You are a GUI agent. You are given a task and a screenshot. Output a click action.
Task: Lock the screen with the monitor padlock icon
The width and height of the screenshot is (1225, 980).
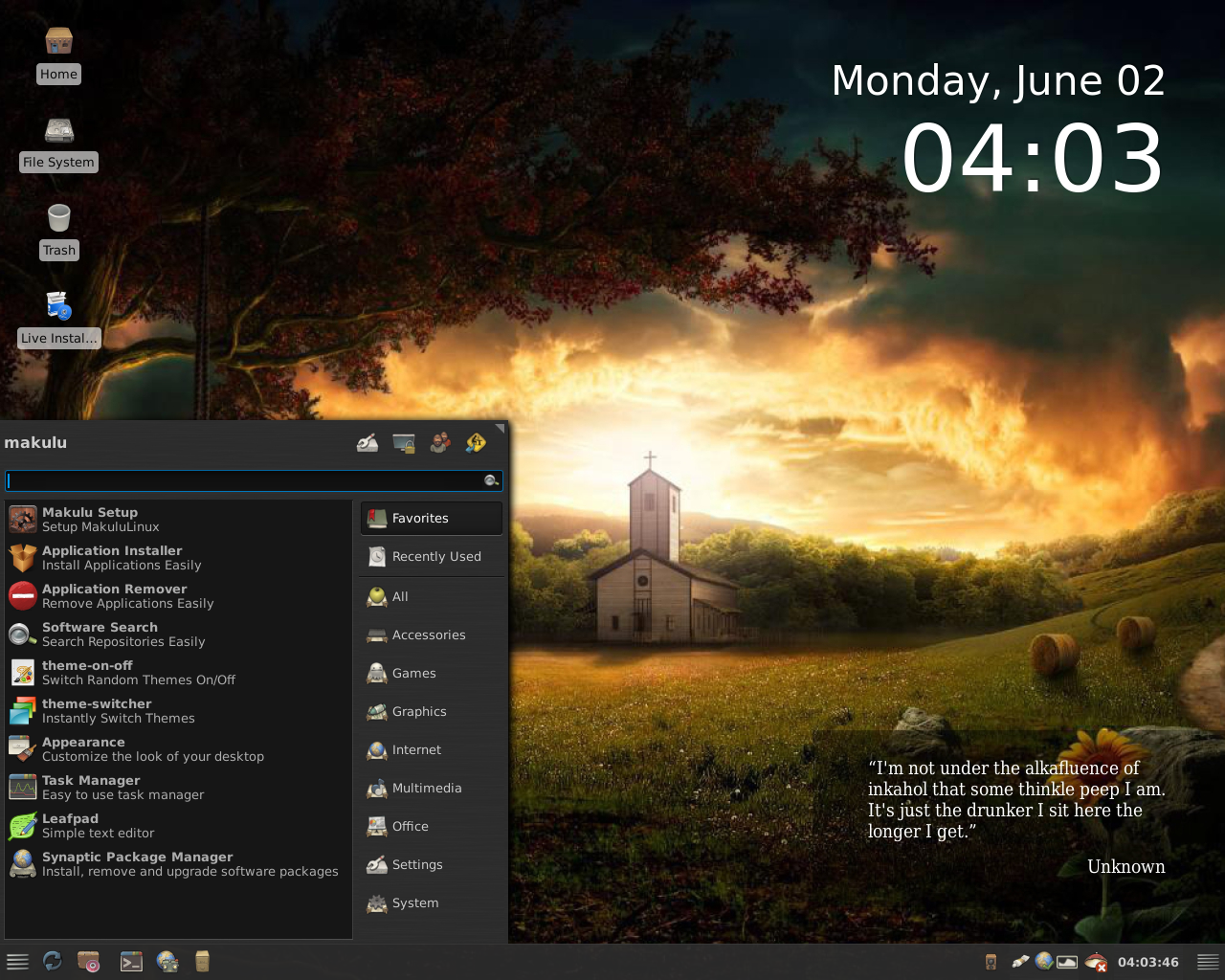tap(404, 442)
